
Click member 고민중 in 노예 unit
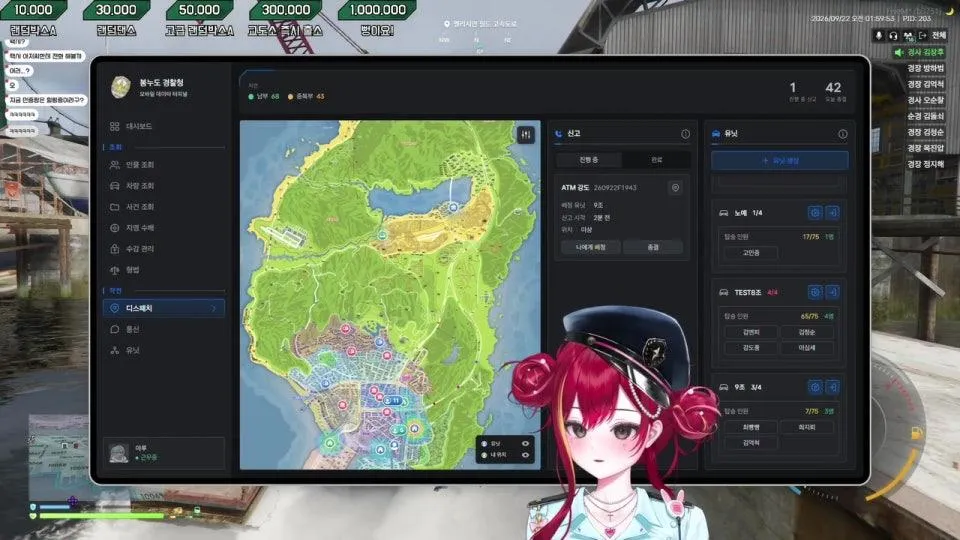(x=751, y=253)
